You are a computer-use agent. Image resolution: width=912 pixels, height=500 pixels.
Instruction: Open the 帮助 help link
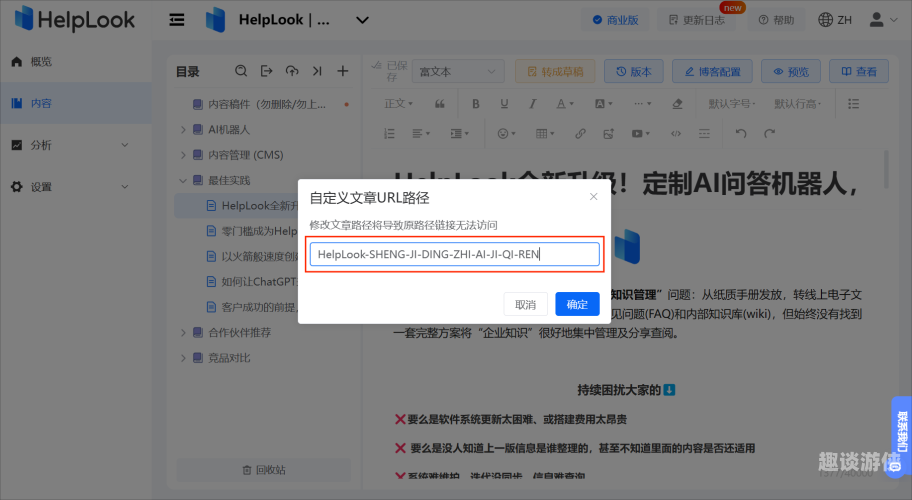point(776,20)
